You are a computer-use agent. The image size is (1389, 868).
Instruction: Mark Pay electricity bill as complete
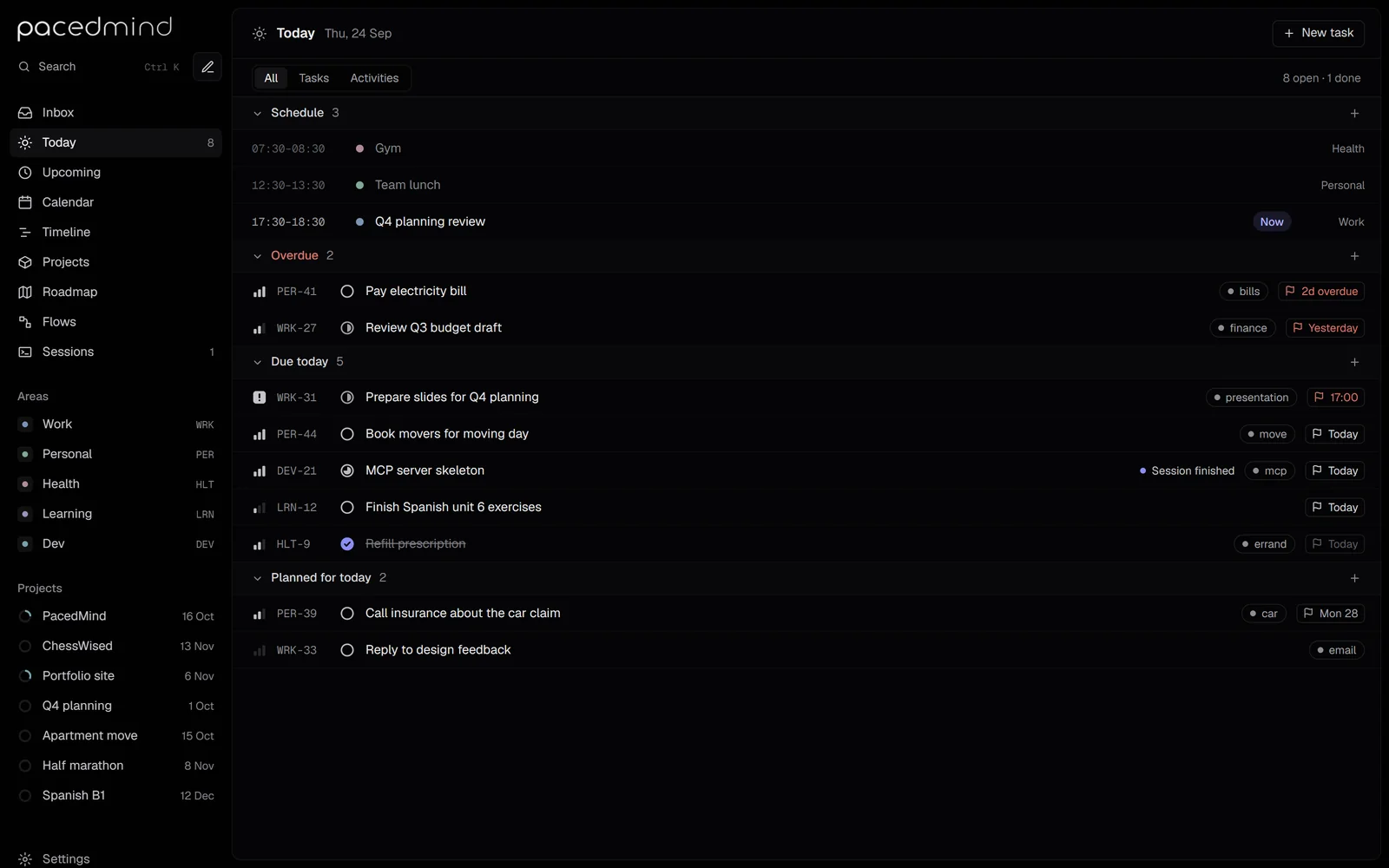tap(347, 292)
